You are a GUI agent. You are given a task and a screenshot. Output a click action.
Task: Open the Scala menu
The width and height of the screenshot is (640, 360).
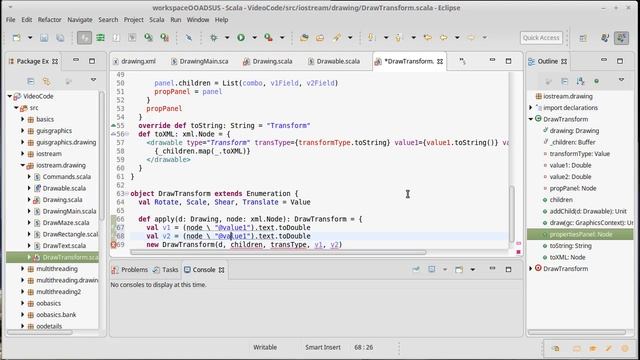[157, 20]
